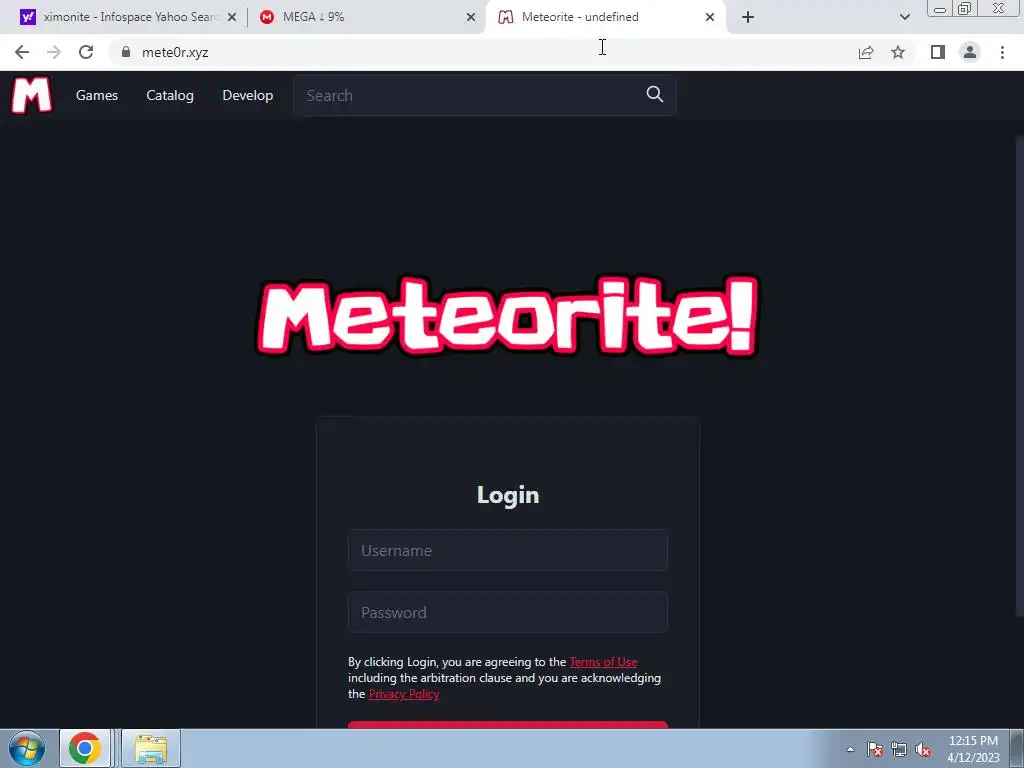The width and height of the screenshot is (1024, 768).
Task: Open Chrome's three-dot menu
Action: 1002,52
